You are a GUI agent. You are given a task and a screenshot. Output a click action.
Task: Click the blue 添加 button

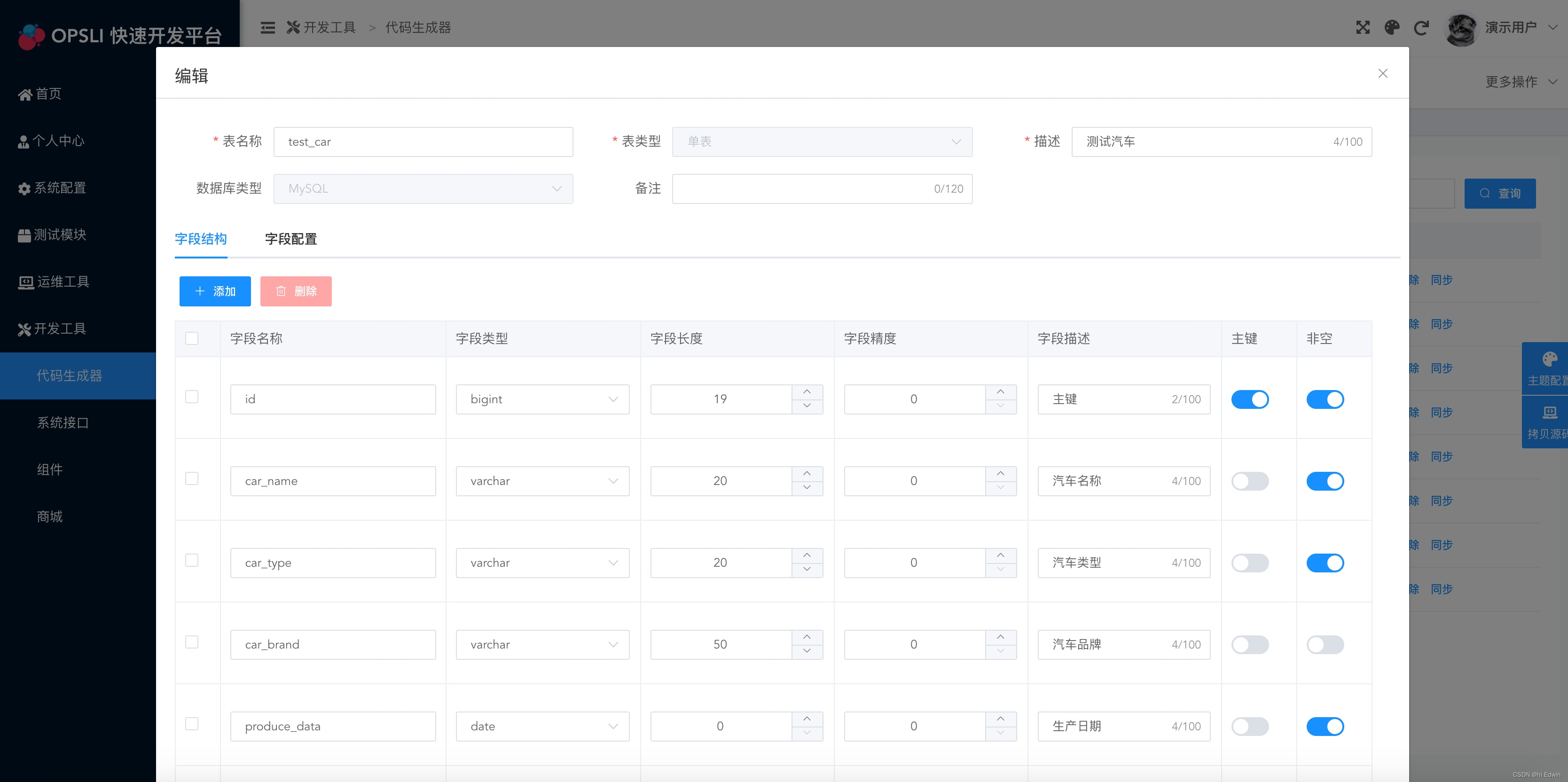tap(215, 291)
